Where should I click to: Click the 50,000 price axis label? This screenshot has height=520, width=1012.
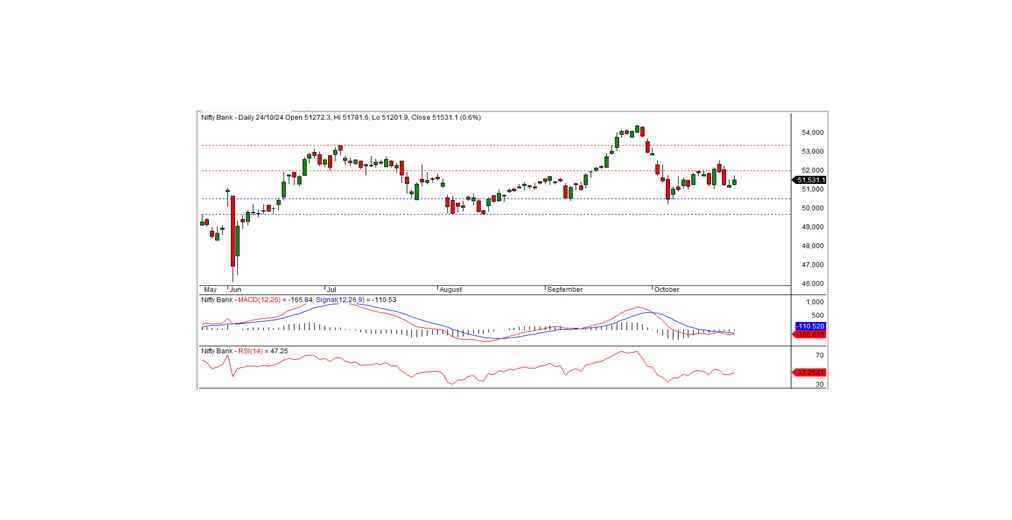click(811, 208)
